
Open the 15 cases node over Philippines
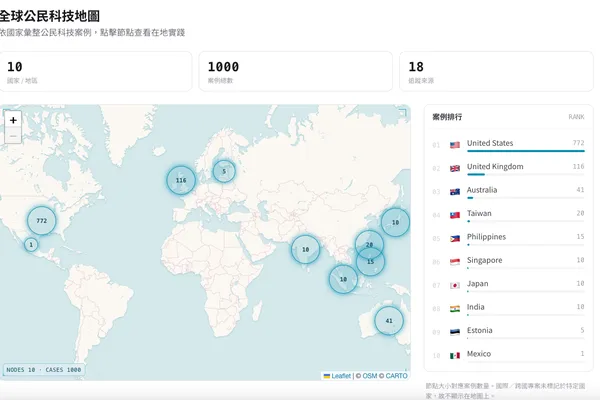370,262
